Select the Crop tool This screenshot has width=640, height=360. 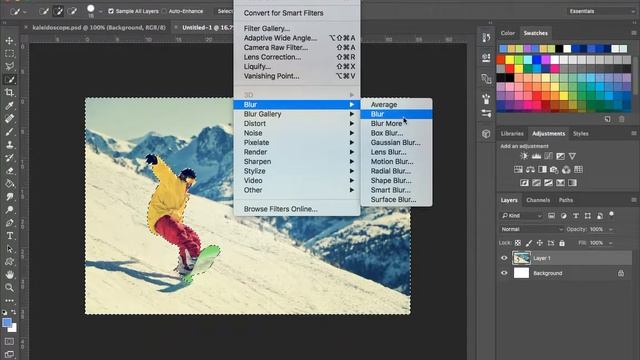click(x=9, y=93)
